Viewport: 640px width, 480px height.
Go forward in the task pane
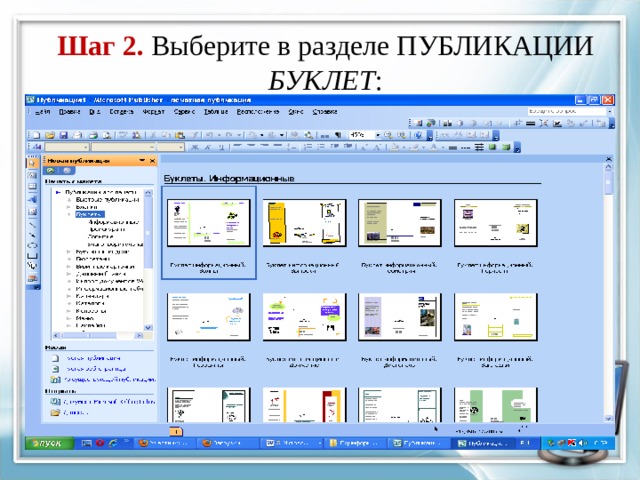(67, 171)
